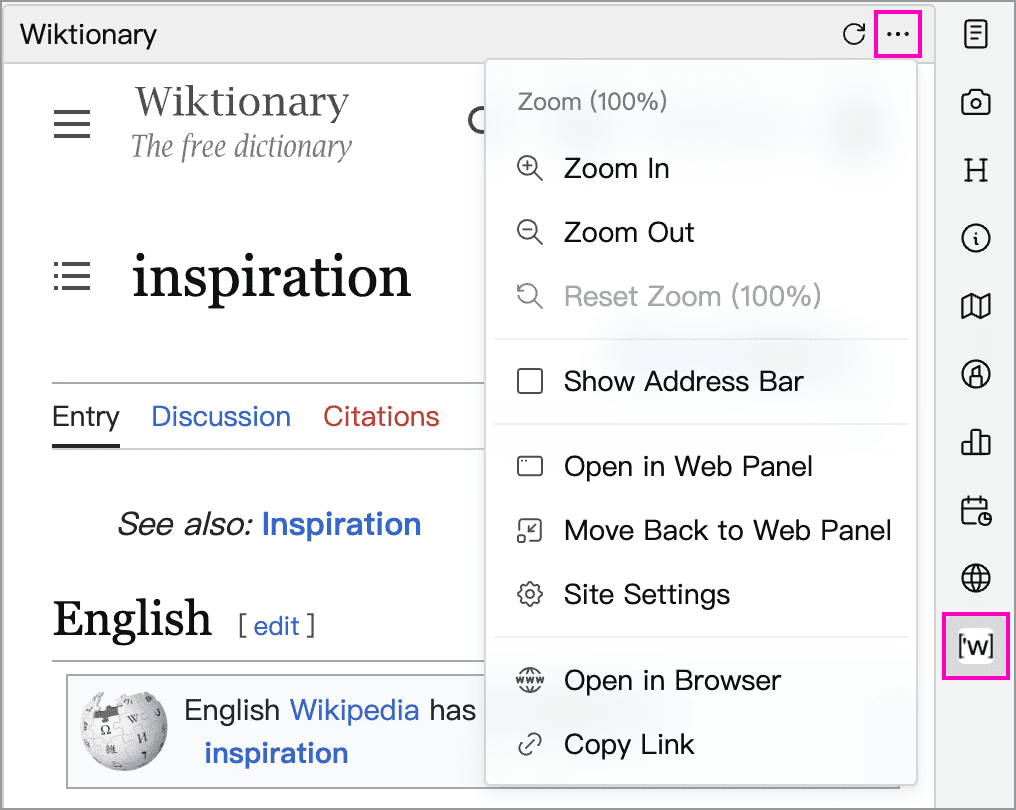Follow the See also Inspiration link
This screenshot has width=1016, height=810.
coord(341,524)
